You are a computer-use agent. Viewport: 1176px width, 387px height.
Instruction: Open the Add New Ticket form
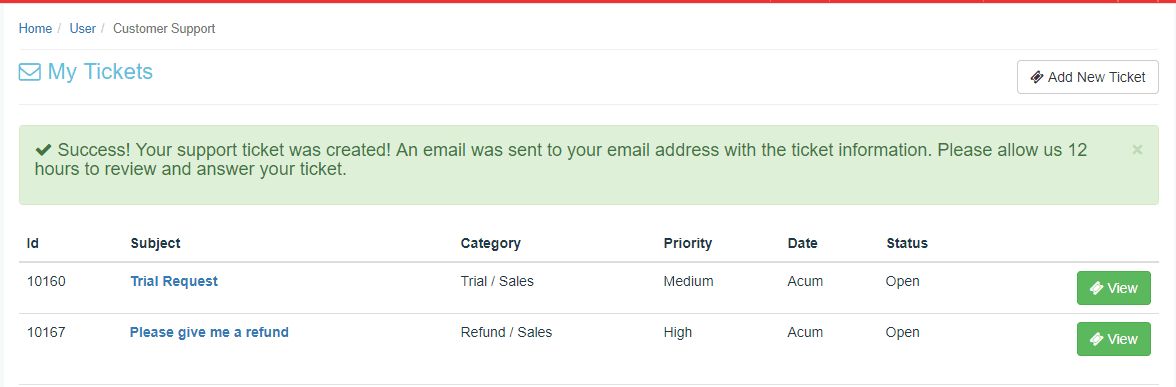pyautogui.click(x=1088, y=77)
